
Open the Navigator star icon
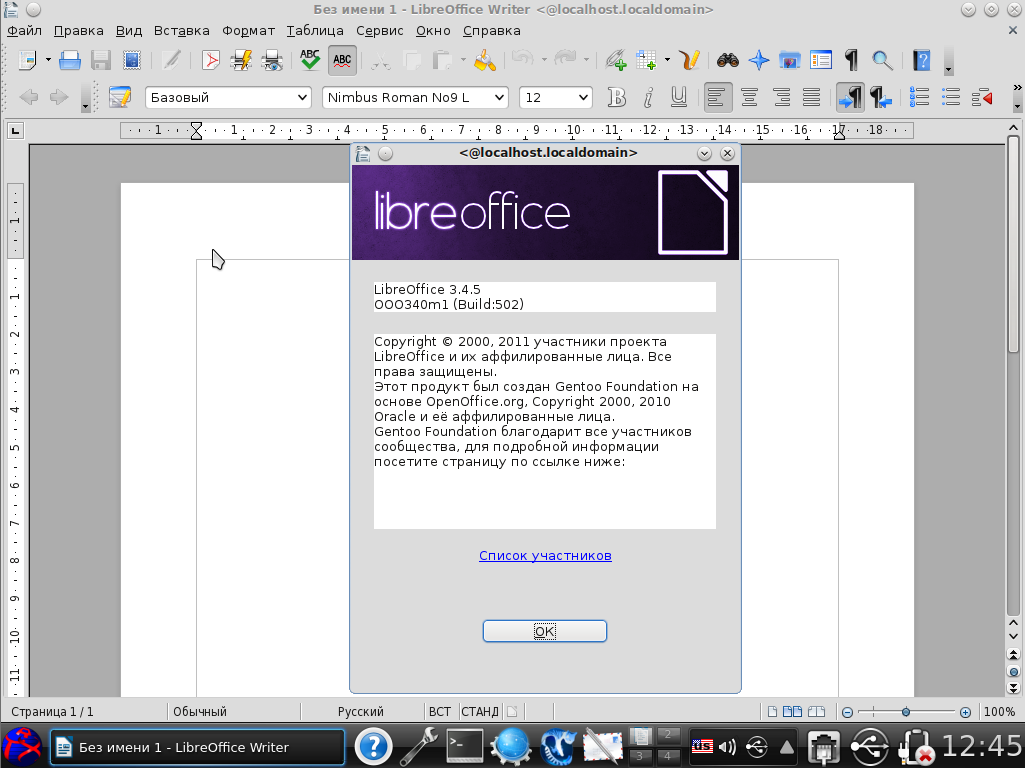[x=759, y=61]
